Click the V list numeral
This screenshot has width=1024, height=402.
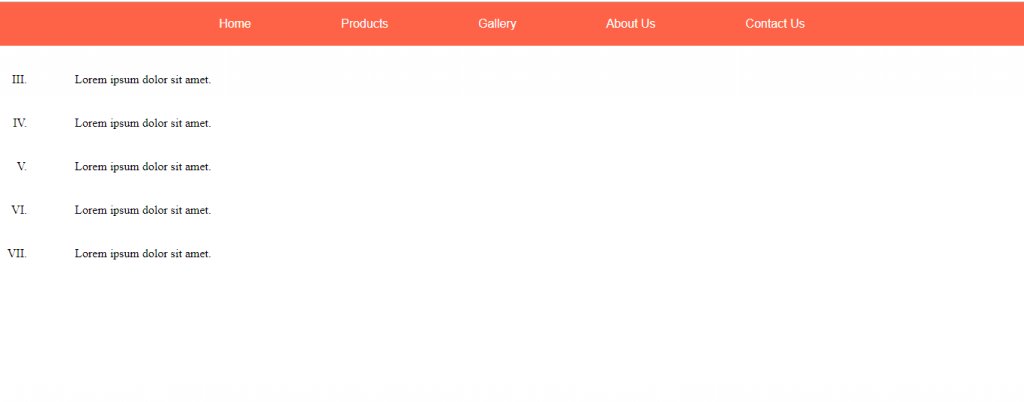[x=22, y=166]
